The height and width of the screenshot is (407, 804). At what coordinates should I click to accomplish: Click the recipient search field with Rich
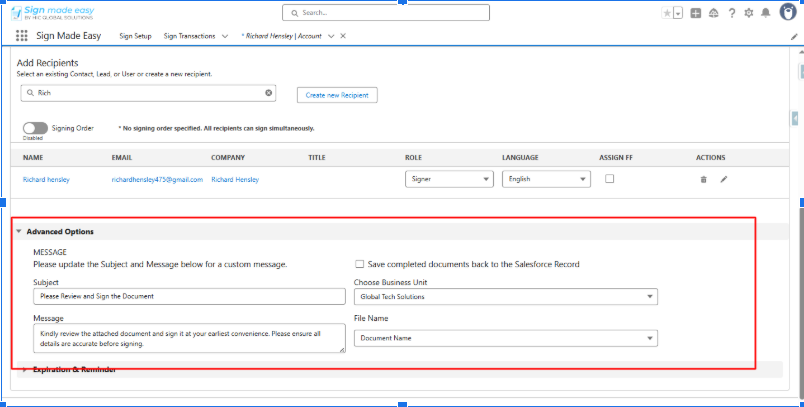148,93
